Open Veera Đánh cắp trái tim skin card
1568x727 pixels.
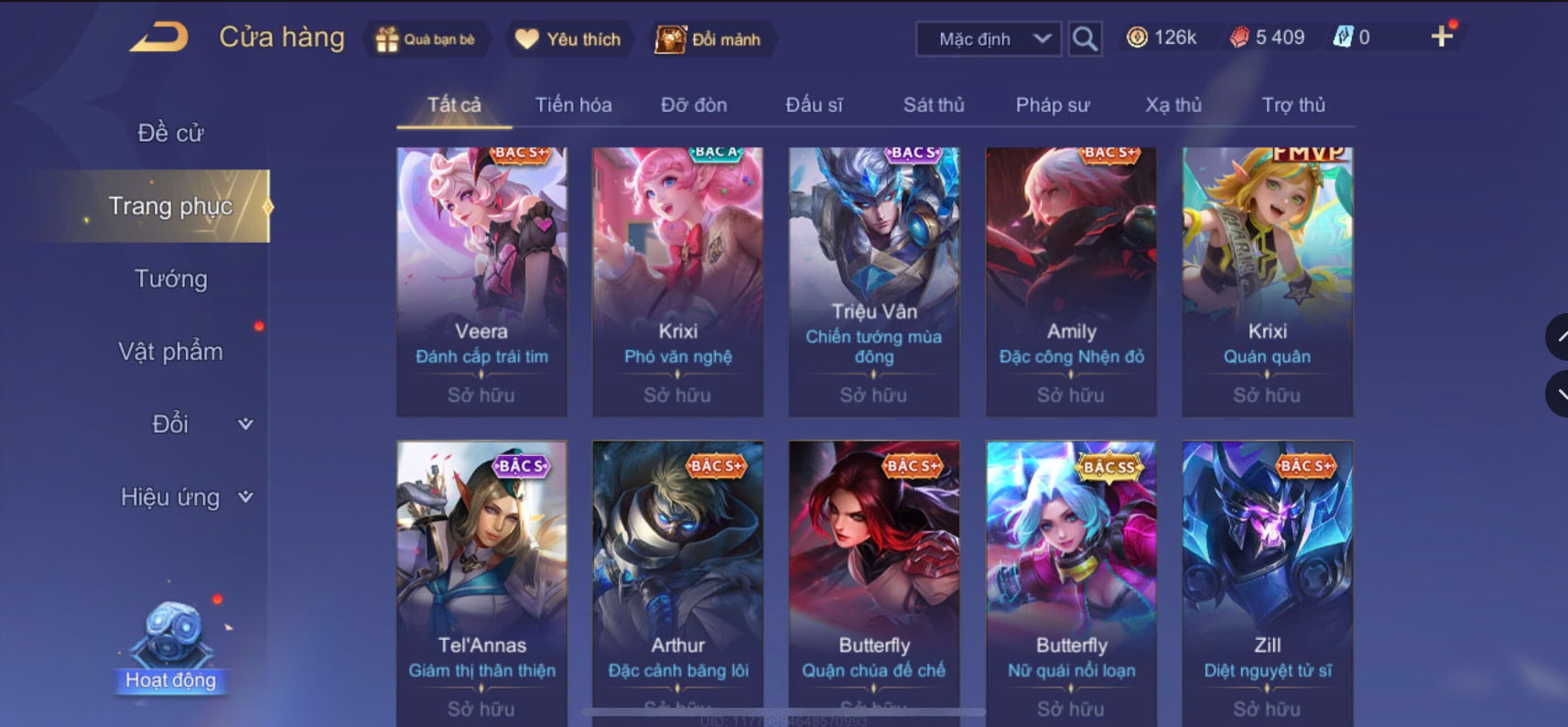coord(481,282)
